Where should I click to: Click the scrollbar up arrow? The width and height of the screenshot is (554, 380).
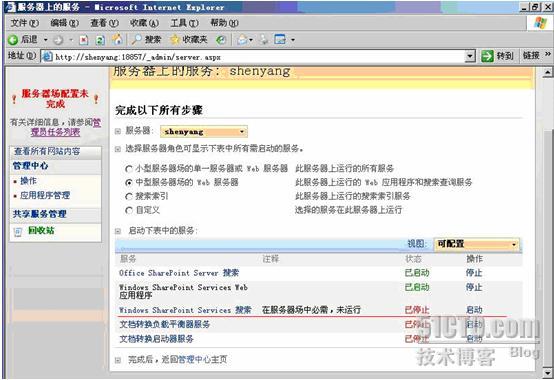coord(548,72)
